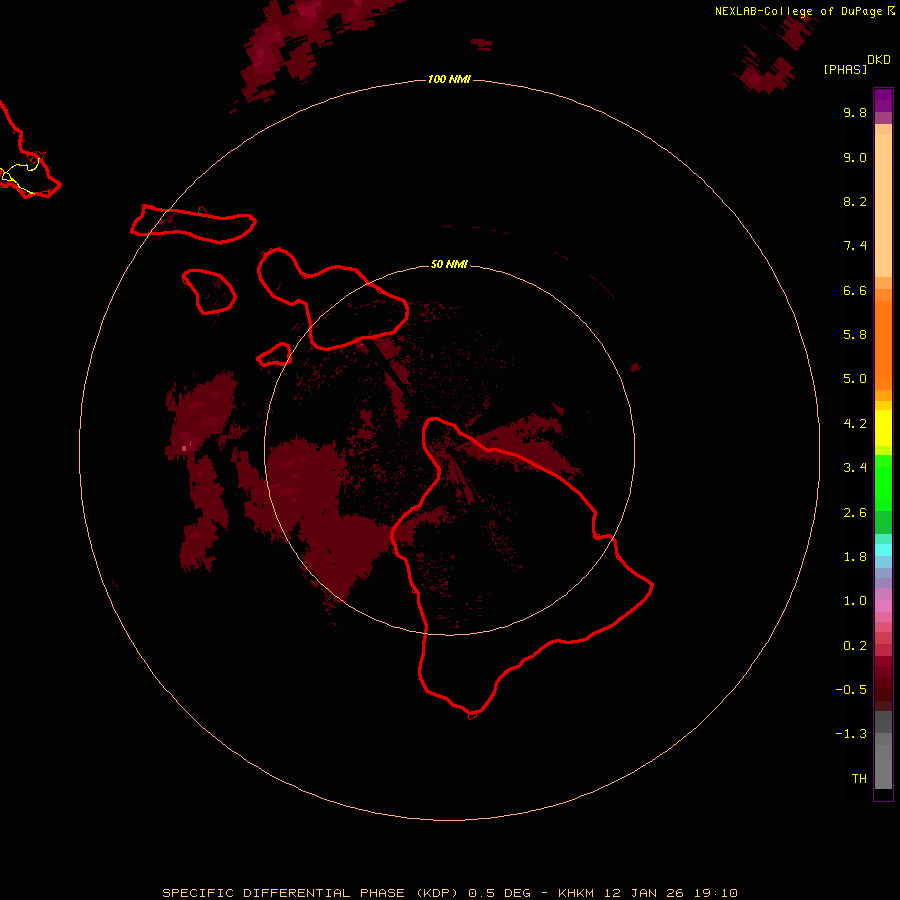Click the 1.8 value on the color scale
The image size is (900, 900).
[x=855, y=557]
